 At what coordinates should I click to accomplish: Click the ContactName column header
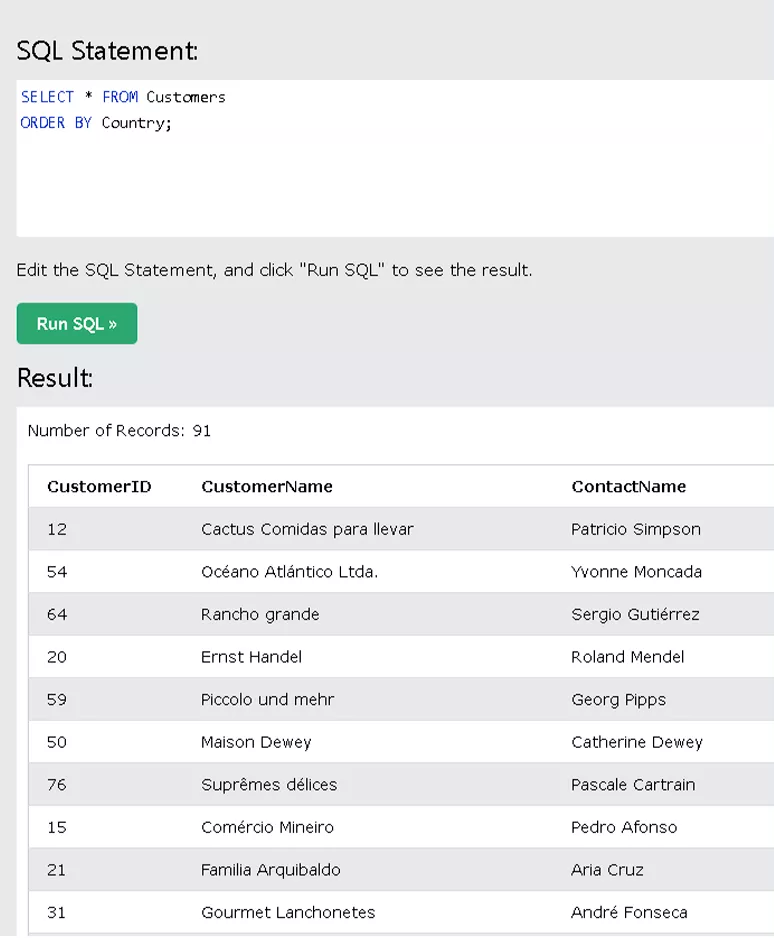629,486
